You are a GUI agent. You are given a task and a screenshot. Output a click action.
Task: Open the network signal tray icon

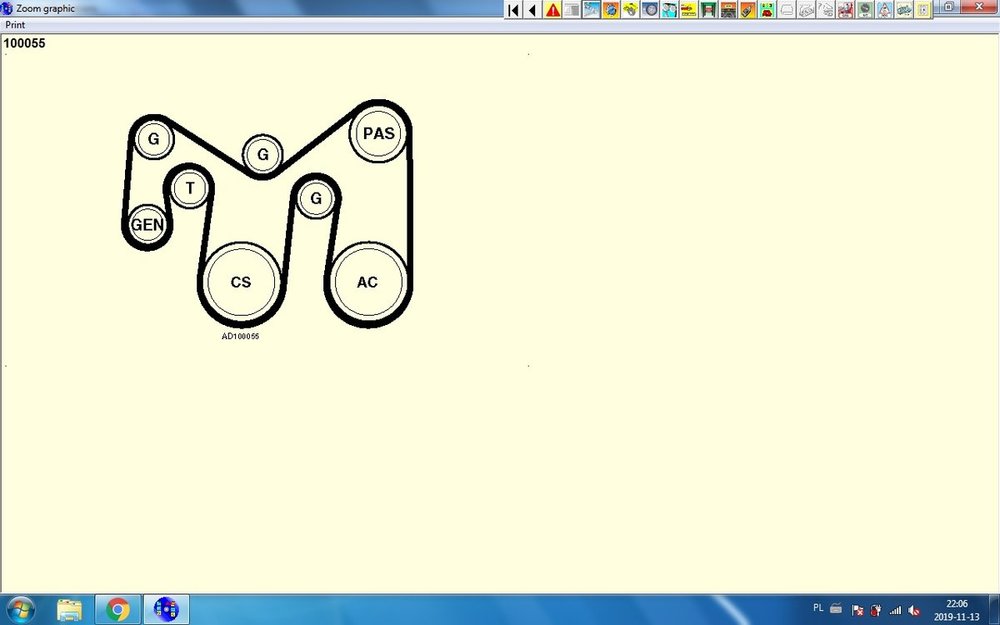(895, 609)
